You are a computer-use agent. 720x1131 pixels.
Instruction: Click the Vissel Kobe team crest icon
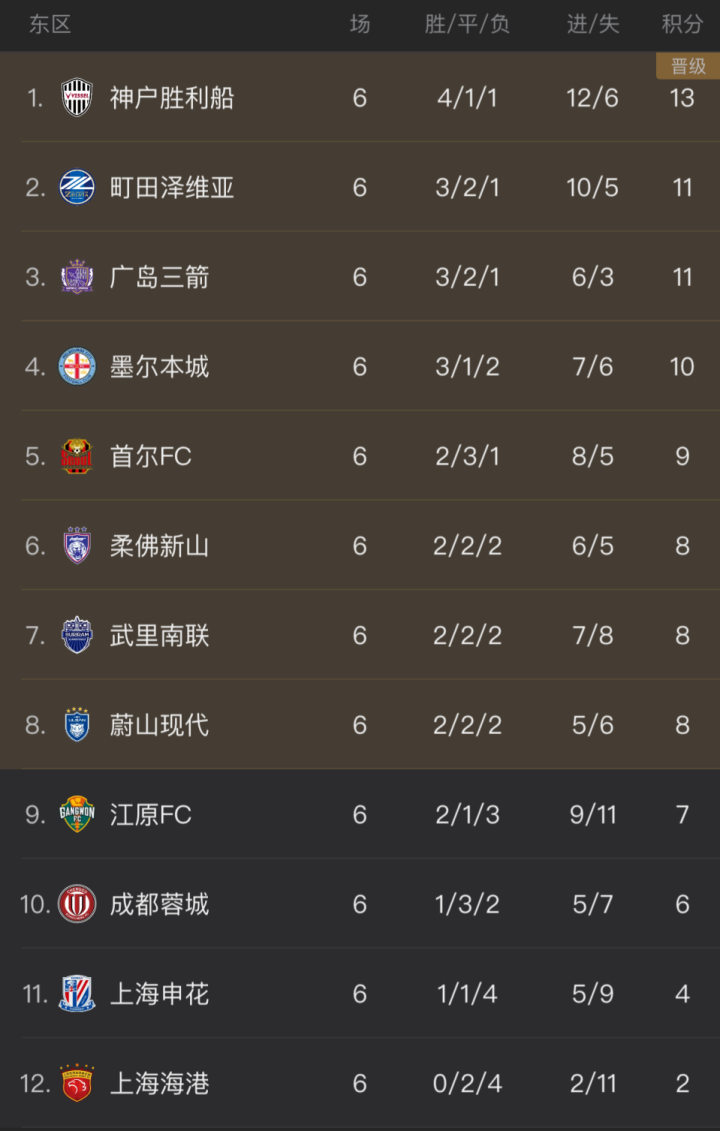(x=77, y=98)
